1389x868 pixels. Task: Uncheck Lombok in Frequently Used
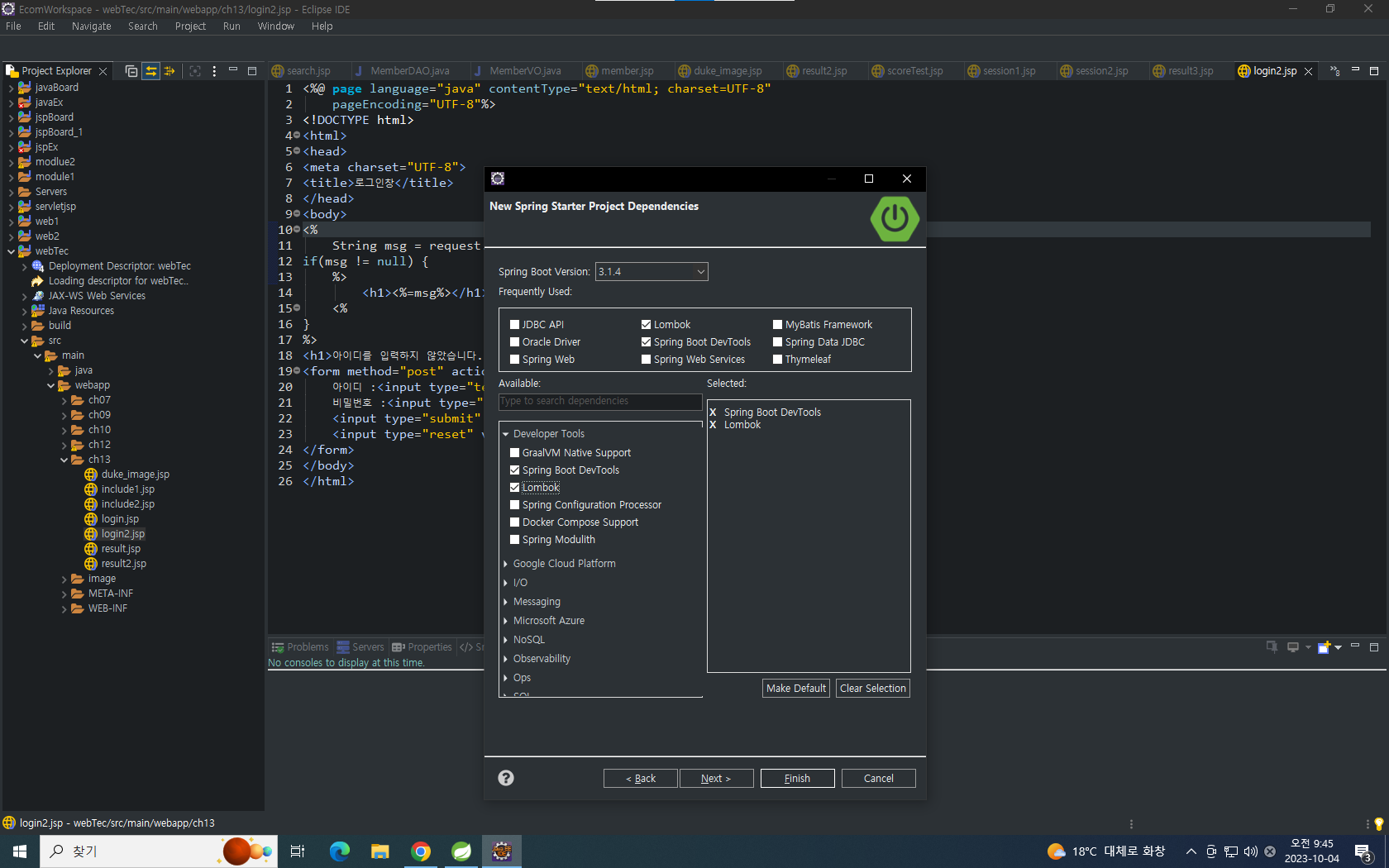click(646, 325)
